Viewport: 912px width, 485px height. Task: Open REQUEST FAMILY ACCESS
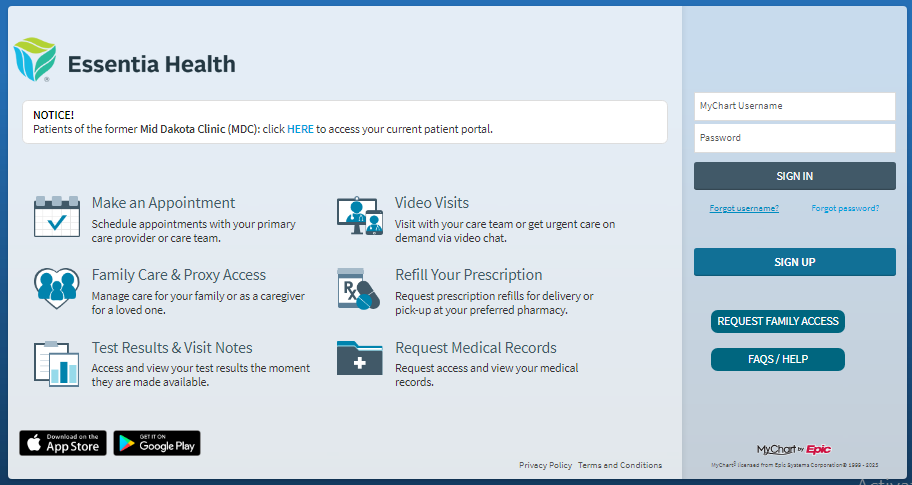pos(778,322)
